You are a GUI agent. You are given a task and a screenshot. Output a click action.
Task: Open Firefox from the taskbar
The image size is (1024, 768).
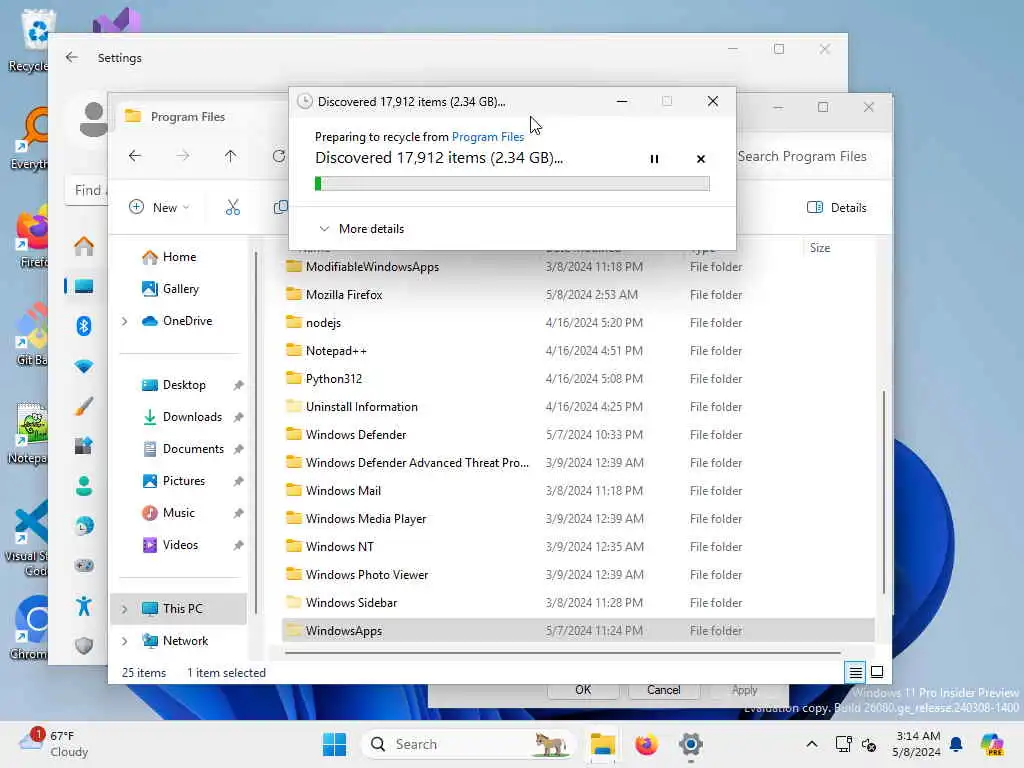pos(647,744)
